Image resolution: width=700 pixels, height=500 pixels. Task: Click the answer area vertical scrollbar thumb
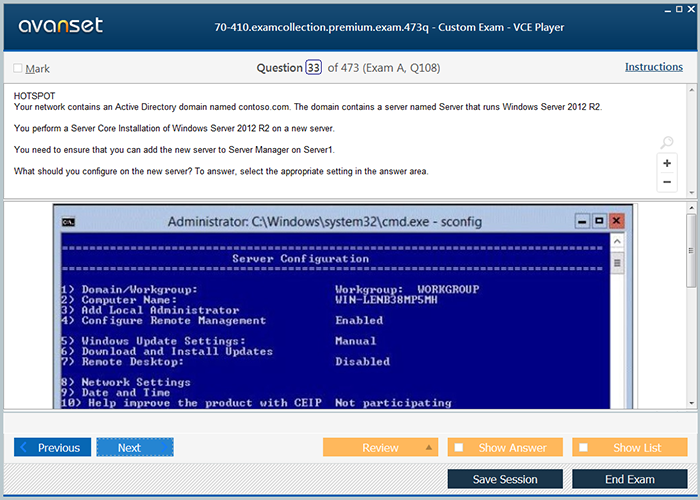[x=692, y=250]
